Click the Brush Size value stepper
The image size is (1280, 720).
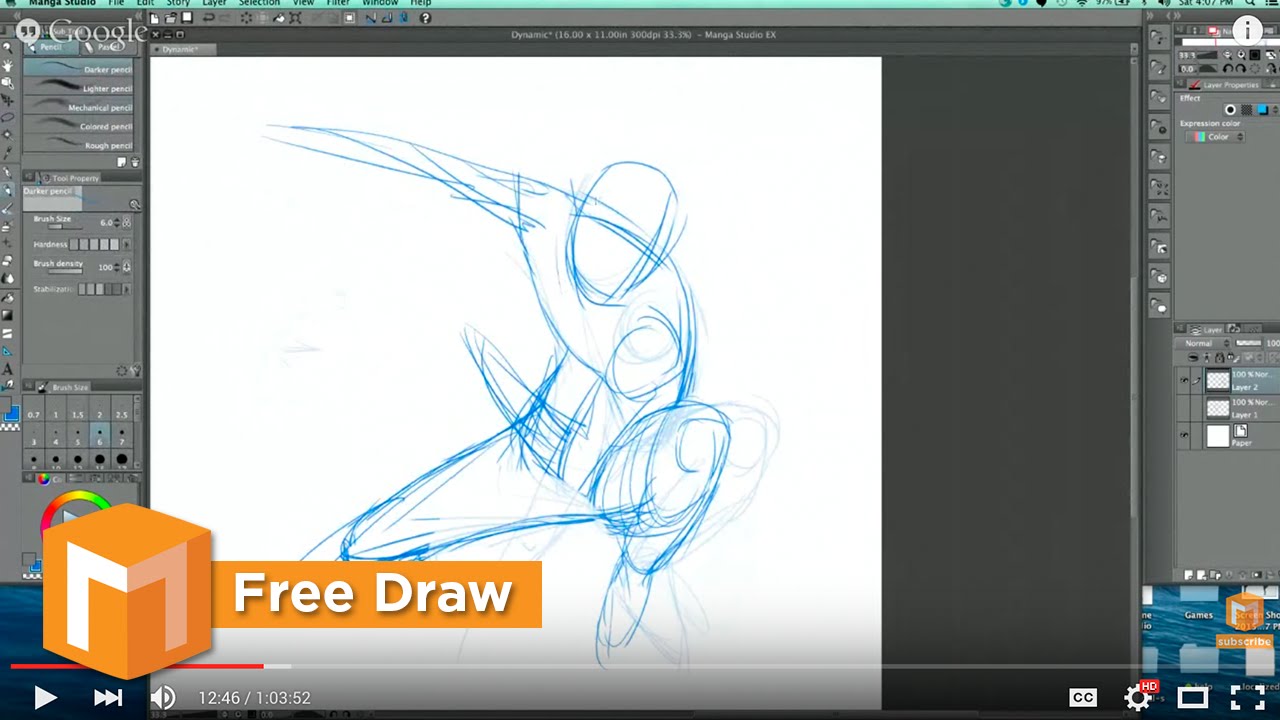117,223
